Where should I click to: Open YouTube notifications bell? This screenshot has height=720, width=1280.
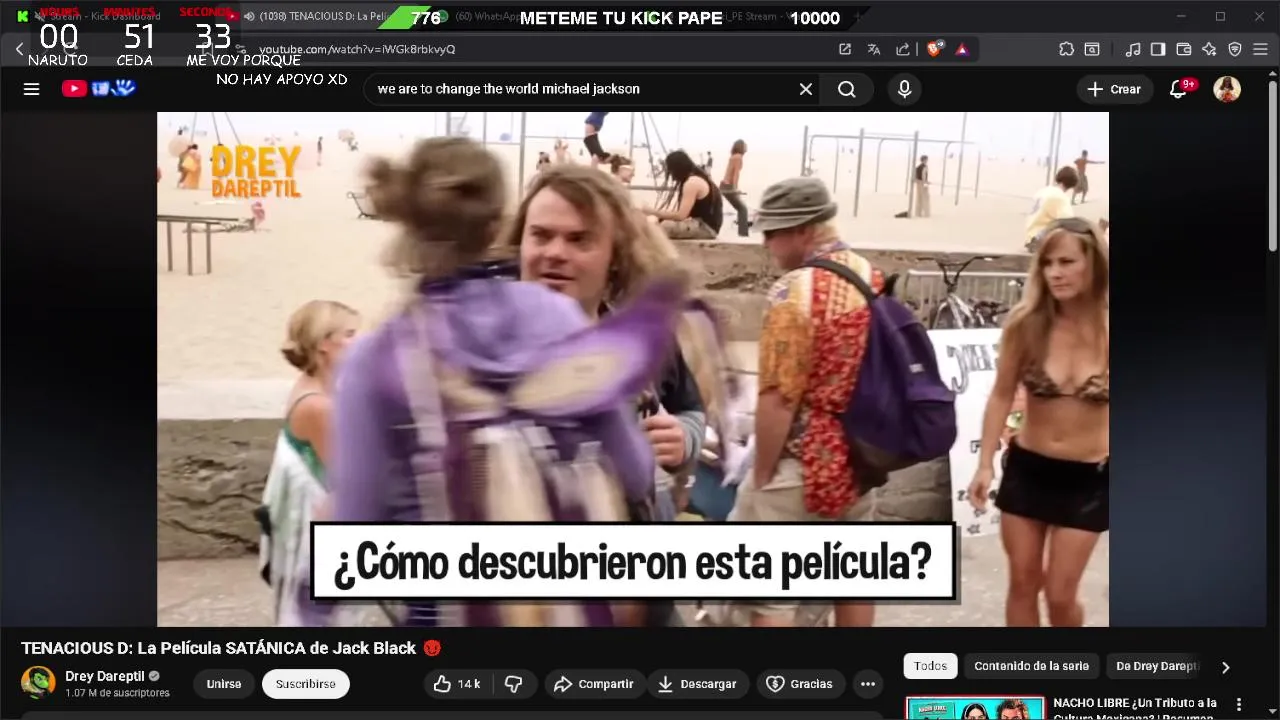[1179, 89]
